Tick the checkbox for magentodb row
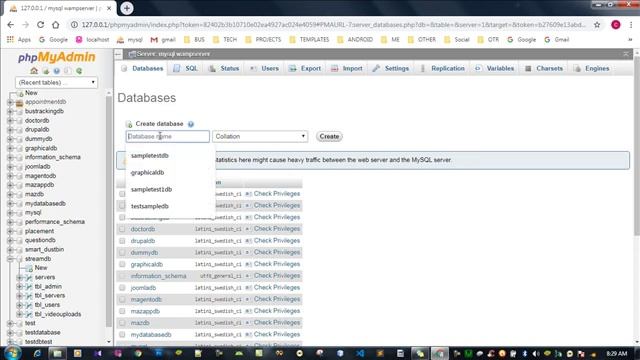 point(122,300)
